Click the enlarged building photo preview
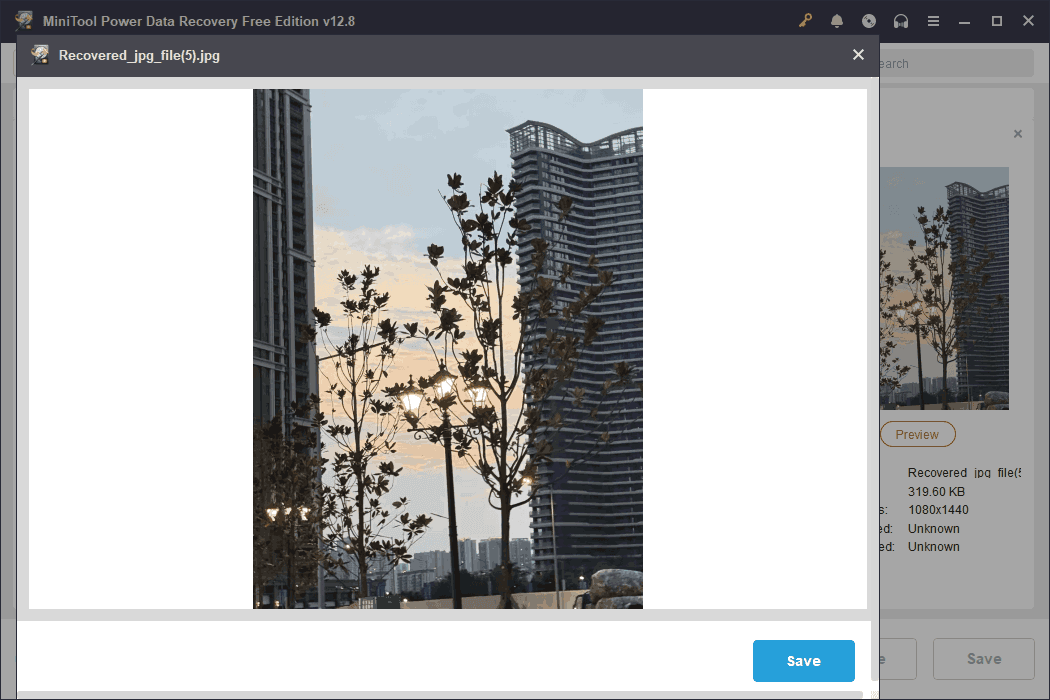The width and height of the screenshot is (1050, 700). pos(448,348)
